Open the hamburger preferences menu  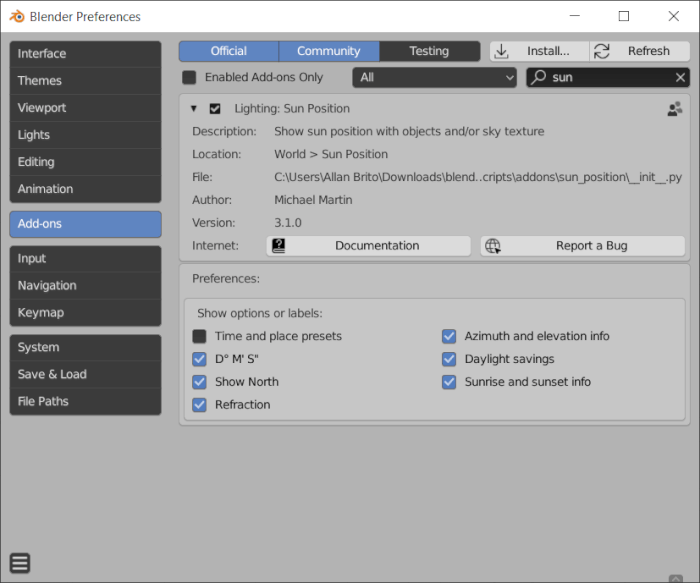click(x=20, y=563)
